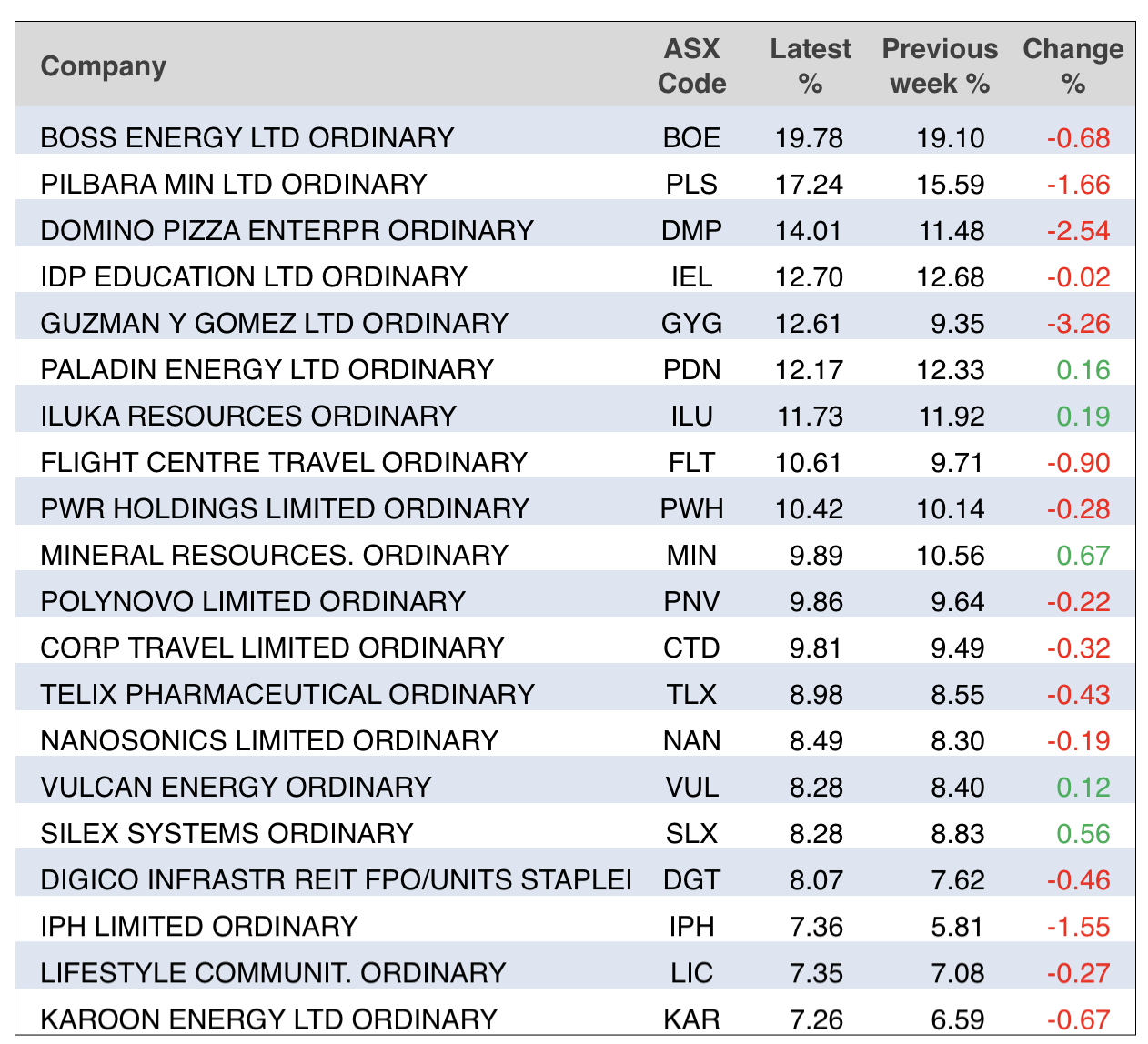The height and width of the screenshot is (1044, 1148).
Task: Click the Previous week % header
Action: [940, 66]
